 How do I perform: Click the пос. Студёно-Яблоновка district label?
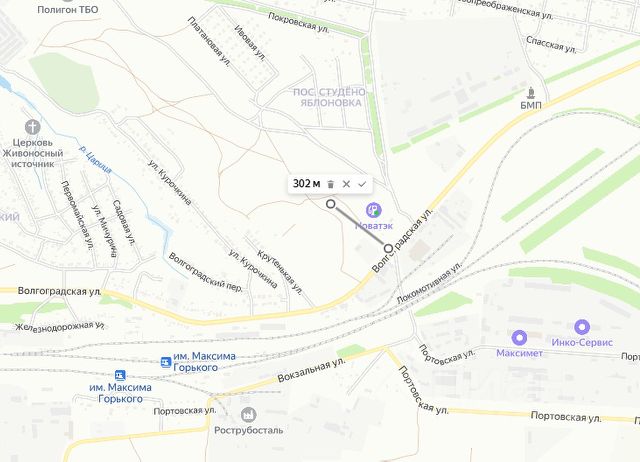(330, 97)
